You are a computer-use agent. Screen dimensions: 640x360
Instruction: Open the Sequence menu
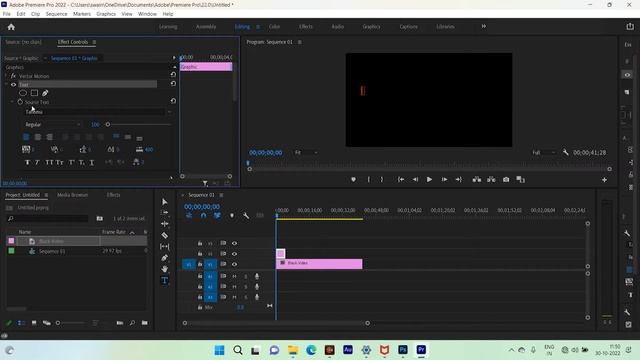[56, 14]
